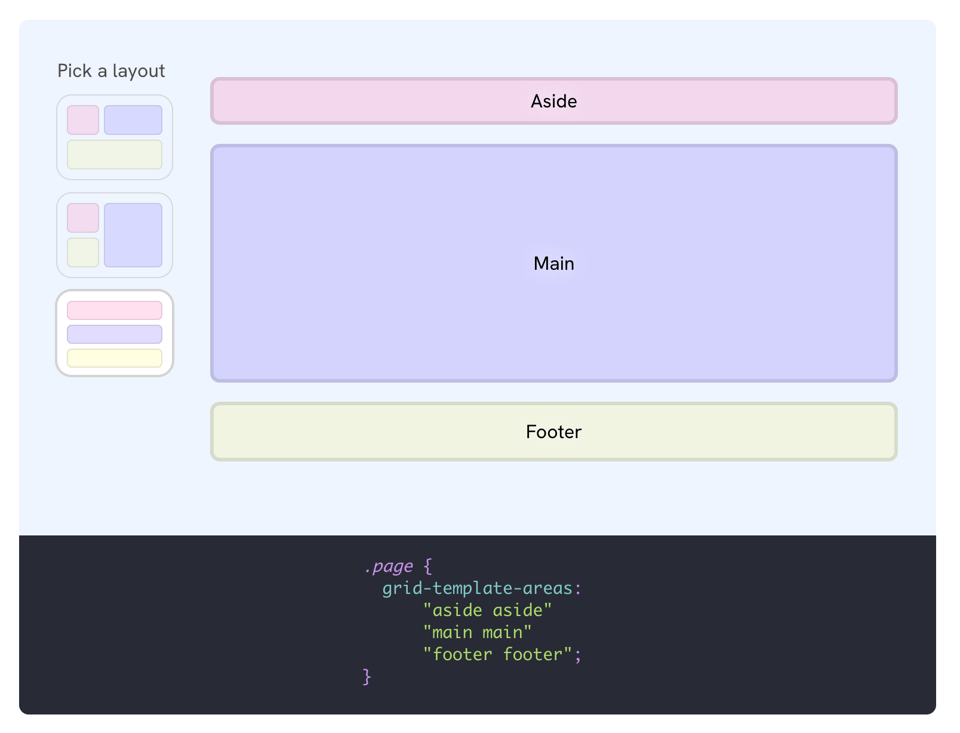Click the green Footer region
The image size is (960, 733).
pos(553,432)
